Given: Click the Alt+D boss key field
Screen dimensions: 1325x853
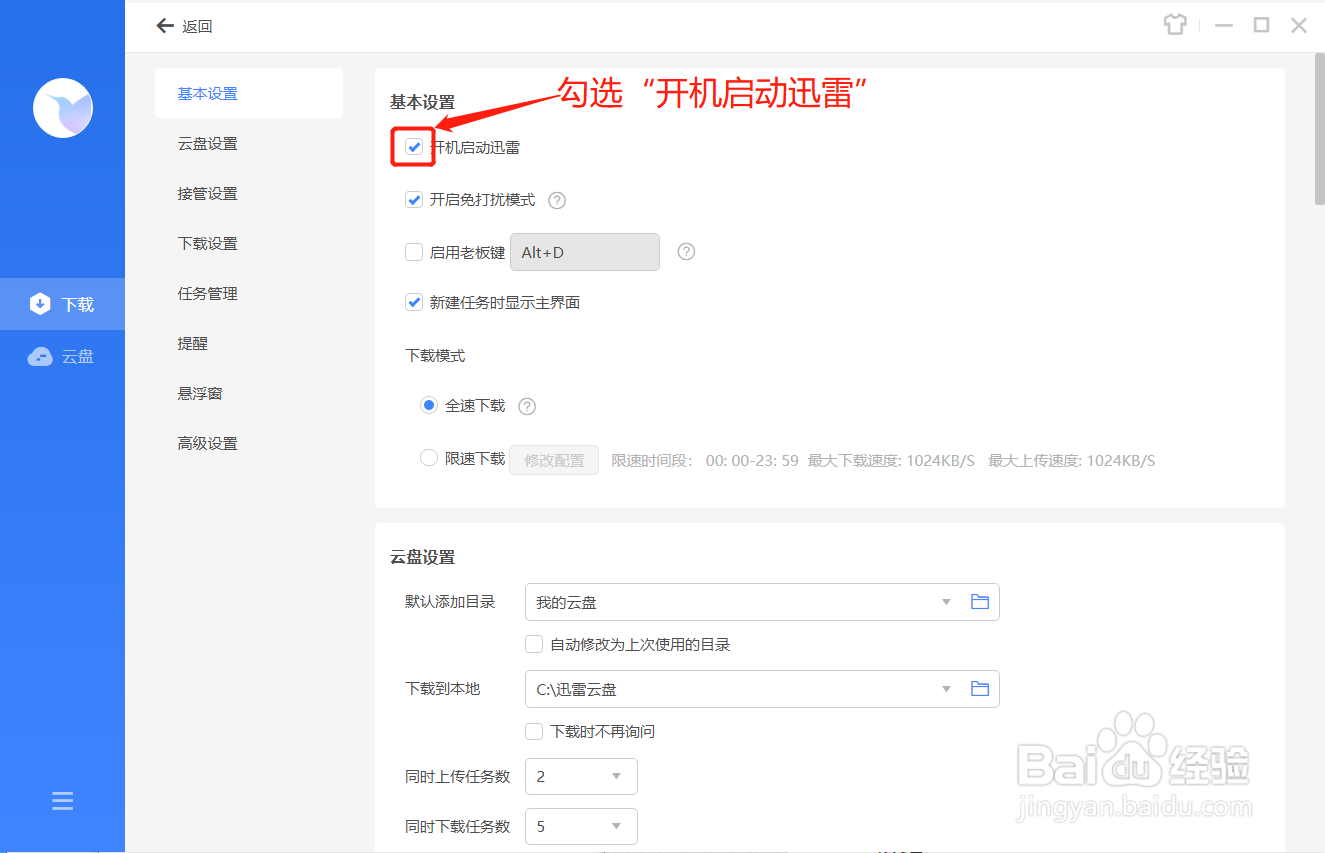Looking at the screenshot, I should (x=585, y=252).
